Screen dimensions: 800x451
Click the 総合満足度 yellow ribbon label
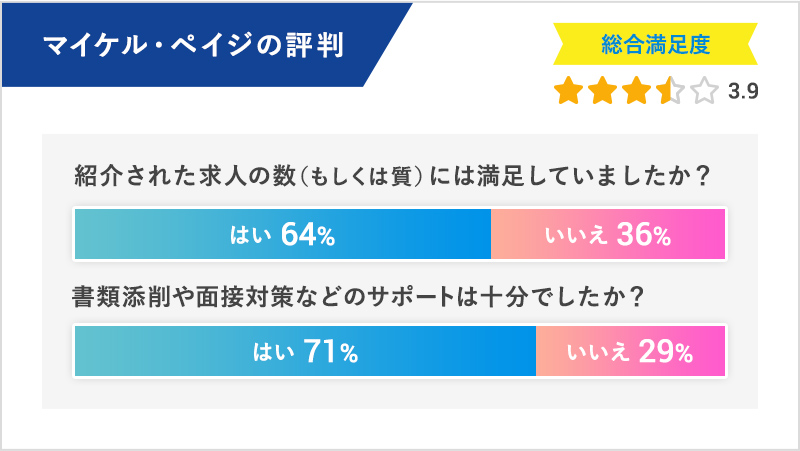pyautogui.click(x=655, y=45)
